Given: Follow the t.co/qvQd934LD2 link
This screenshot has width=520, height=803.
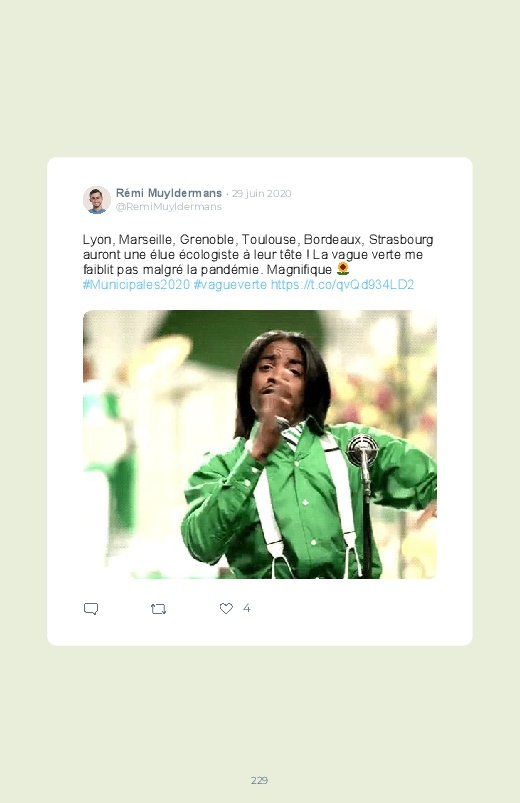Looking at the screenshot, I should [x=342, y=285].
